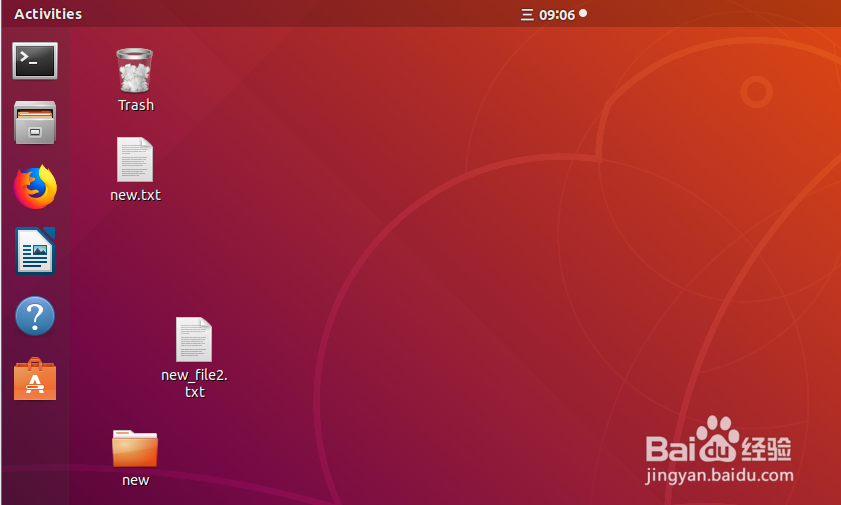Start LibreOffice Writer from the dock
The height and width of the screenshot is (505, 841).
(35, 250)
